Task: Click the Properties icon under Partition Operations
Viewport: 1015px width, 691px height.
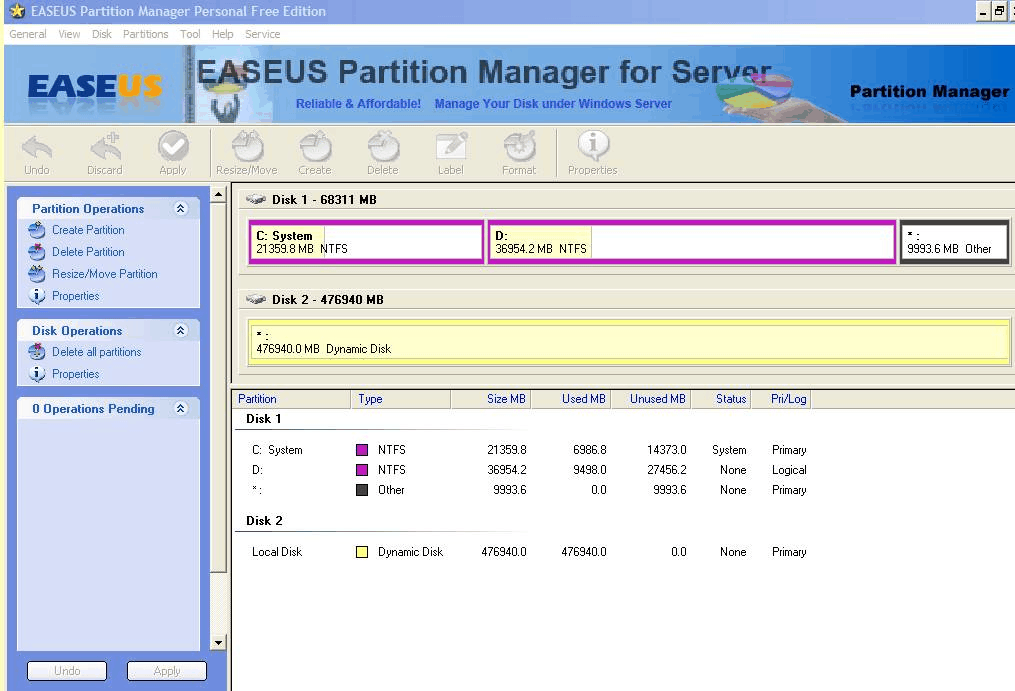Action: [37, 296]
